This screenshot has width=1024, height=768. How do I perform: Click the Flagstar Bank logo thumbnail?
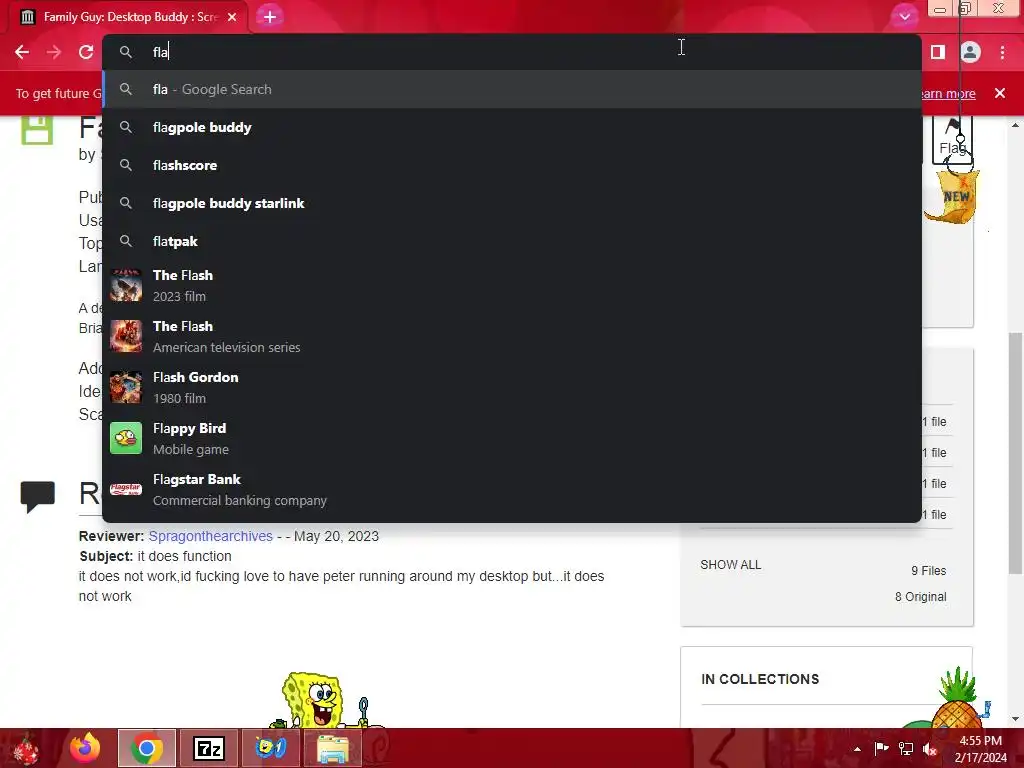coord(126,489)
